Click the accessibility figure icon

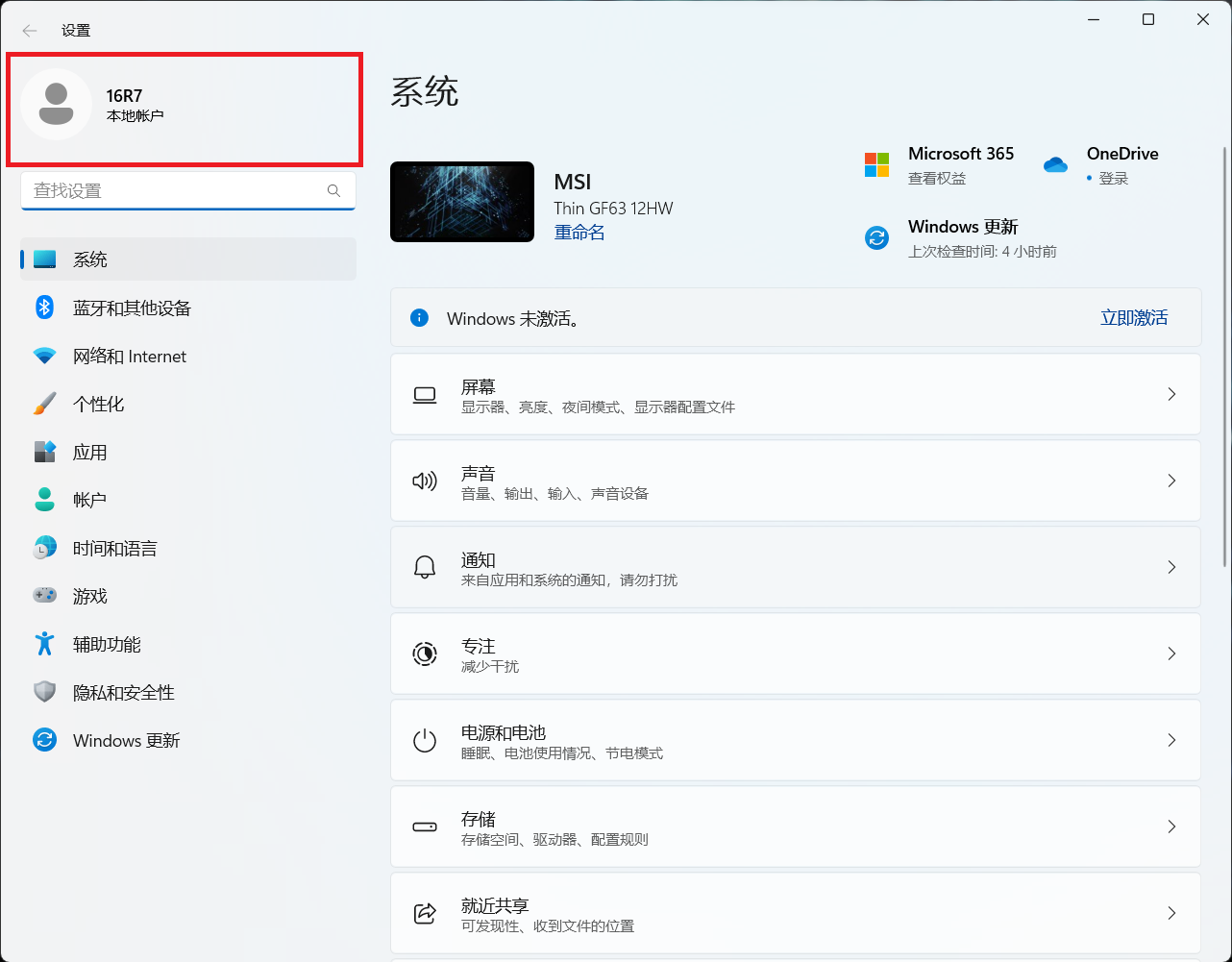(x=44, y=644)
